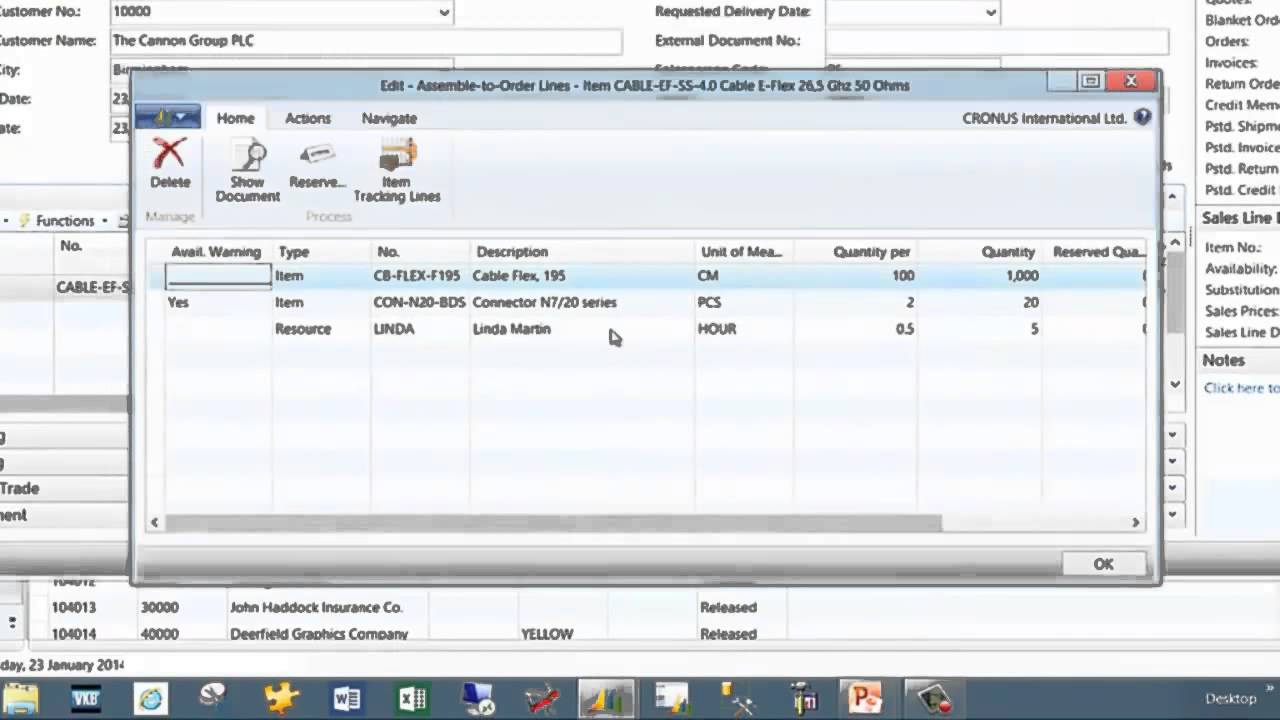1280x720 pixels.
Task: Click quantity value 1,000
Action: coord(1022,276)
